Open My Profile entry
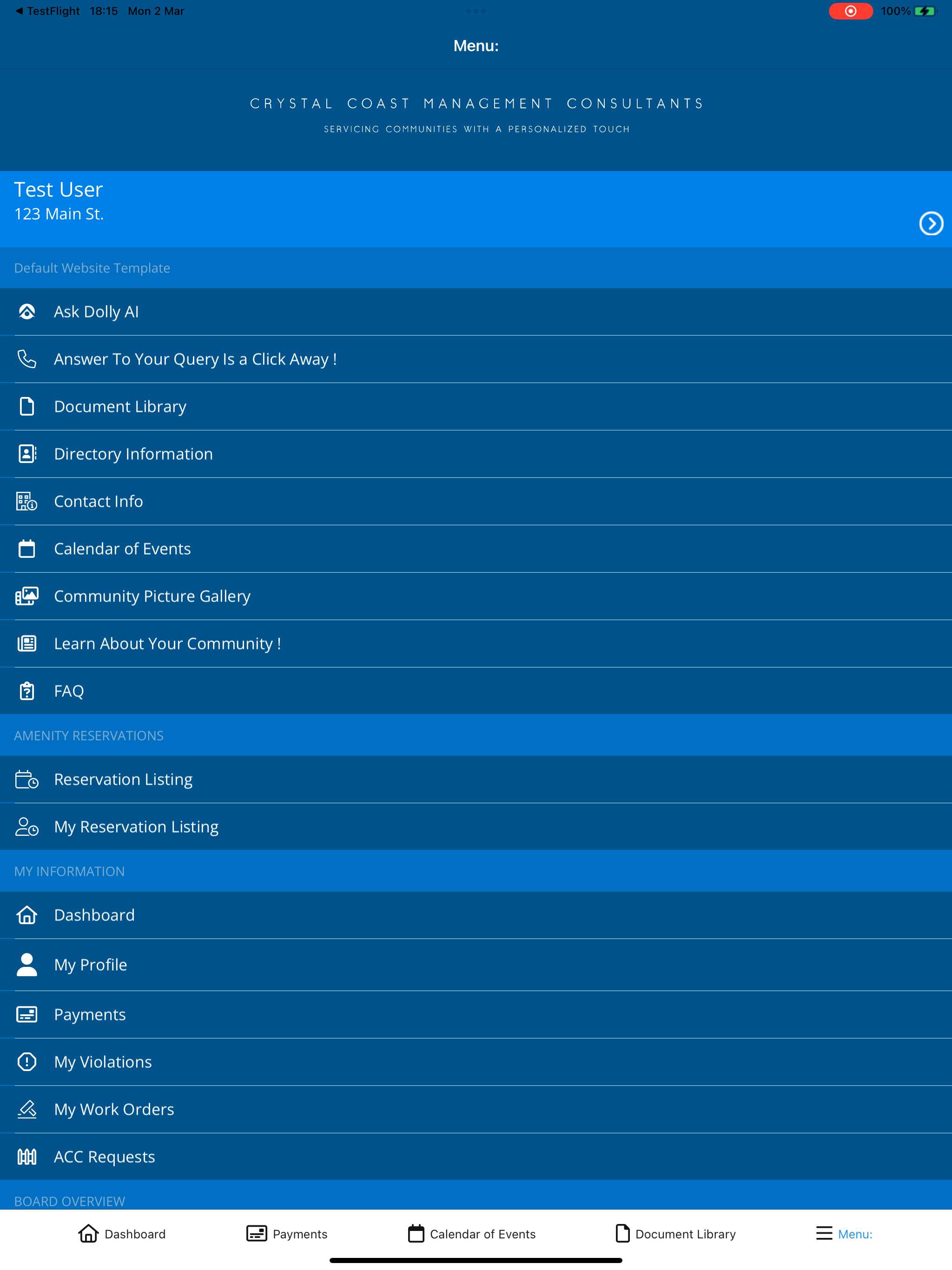The height and width of the screenshot is (1270, 952). click(476, 965)
